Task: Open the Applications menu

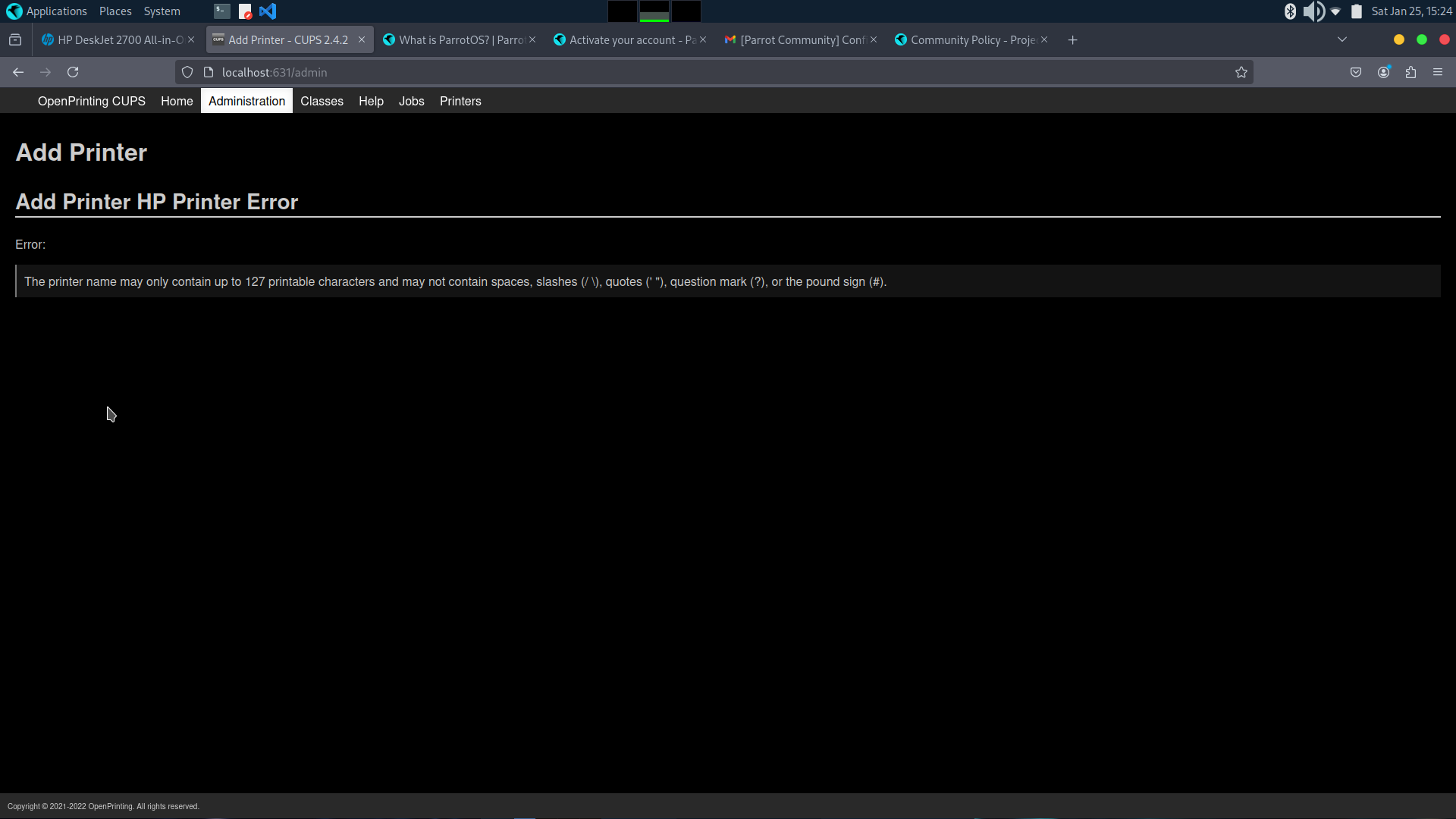Action: click(x=47, y=11)
